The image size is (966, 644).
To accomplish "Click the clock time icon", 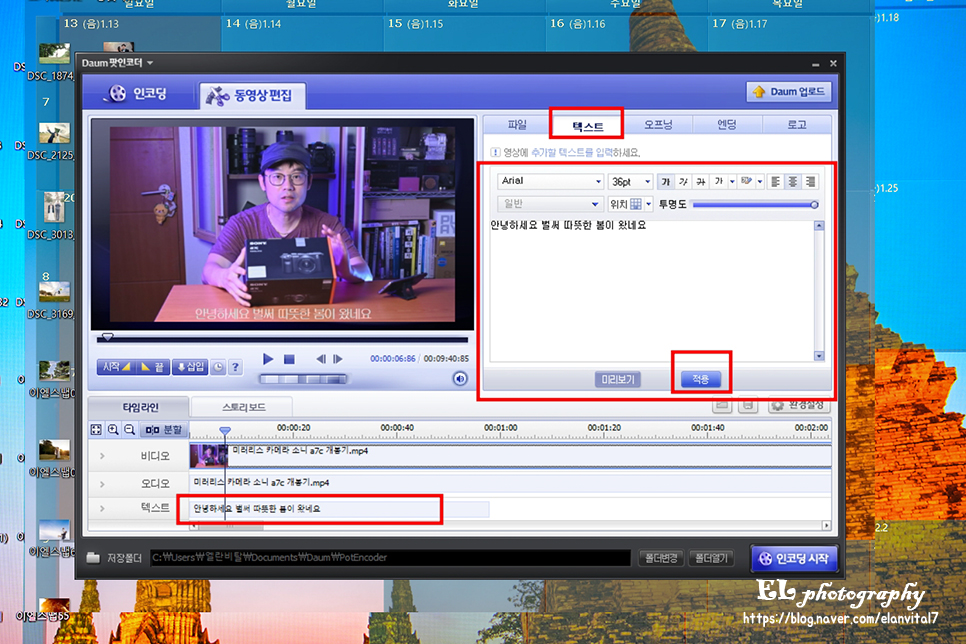I will point(218,367).
